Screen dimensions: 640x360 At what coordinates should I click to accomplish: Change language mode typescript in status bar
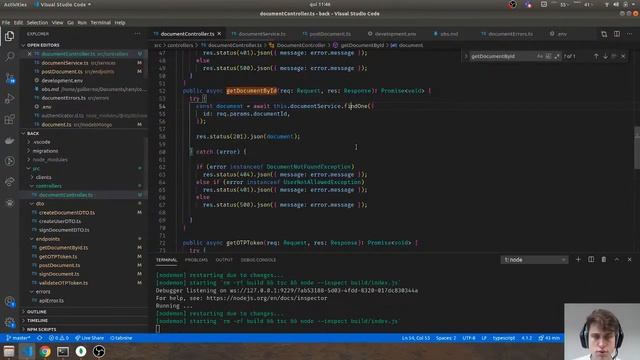[504, 338]
